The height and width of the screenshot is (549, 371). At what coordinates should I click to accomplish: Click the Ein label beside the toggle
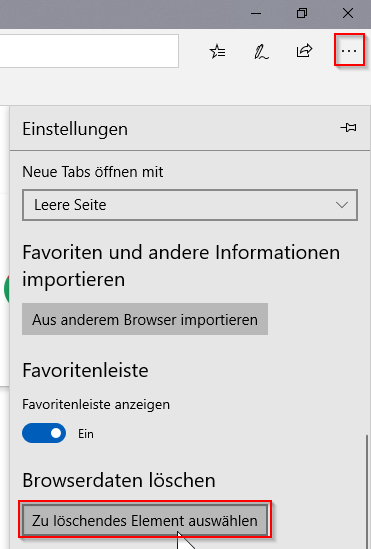pos(86,434)
